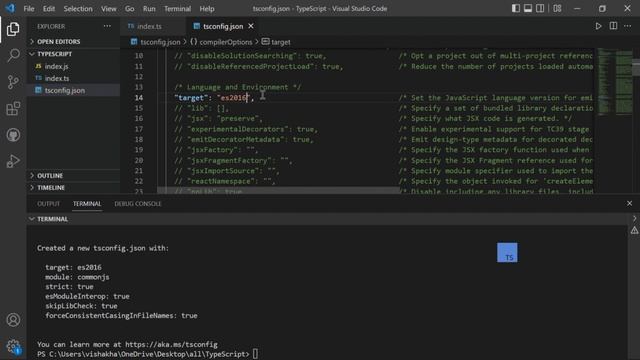The image size is (640, 360).
Task: Open the Run menu
Action: [x=149, y=9]
